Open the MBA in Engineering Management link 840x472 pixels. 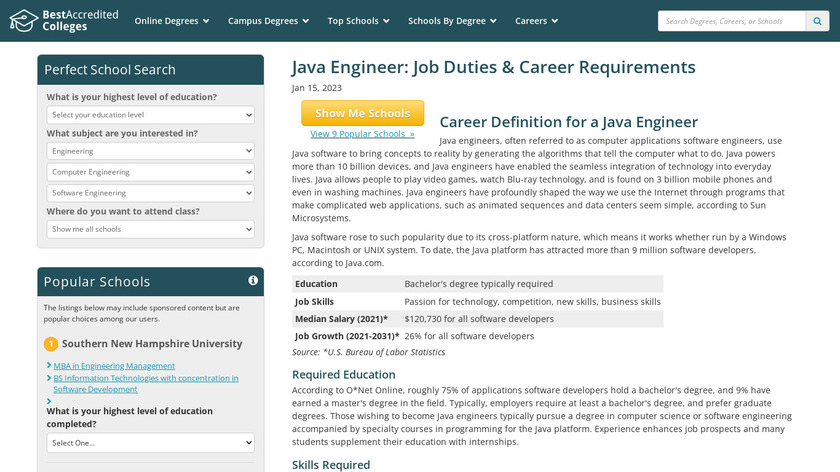[x=114, y=366]
